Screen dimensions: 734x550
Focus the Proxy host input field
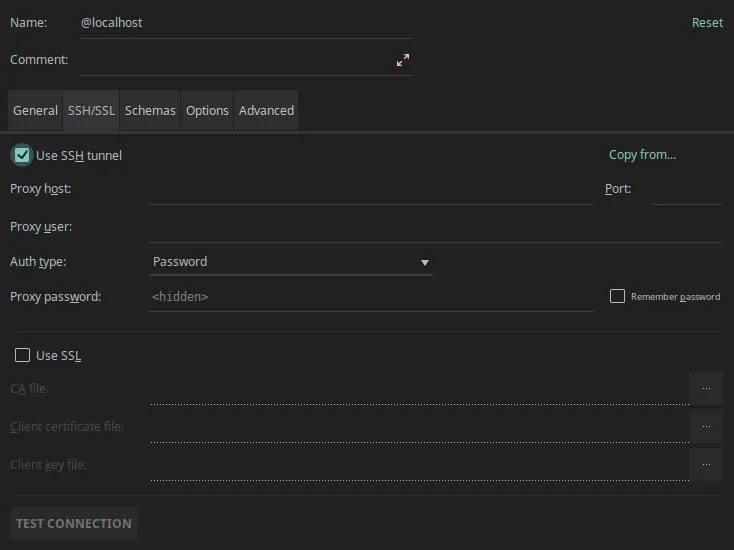[x=371, y=190]
